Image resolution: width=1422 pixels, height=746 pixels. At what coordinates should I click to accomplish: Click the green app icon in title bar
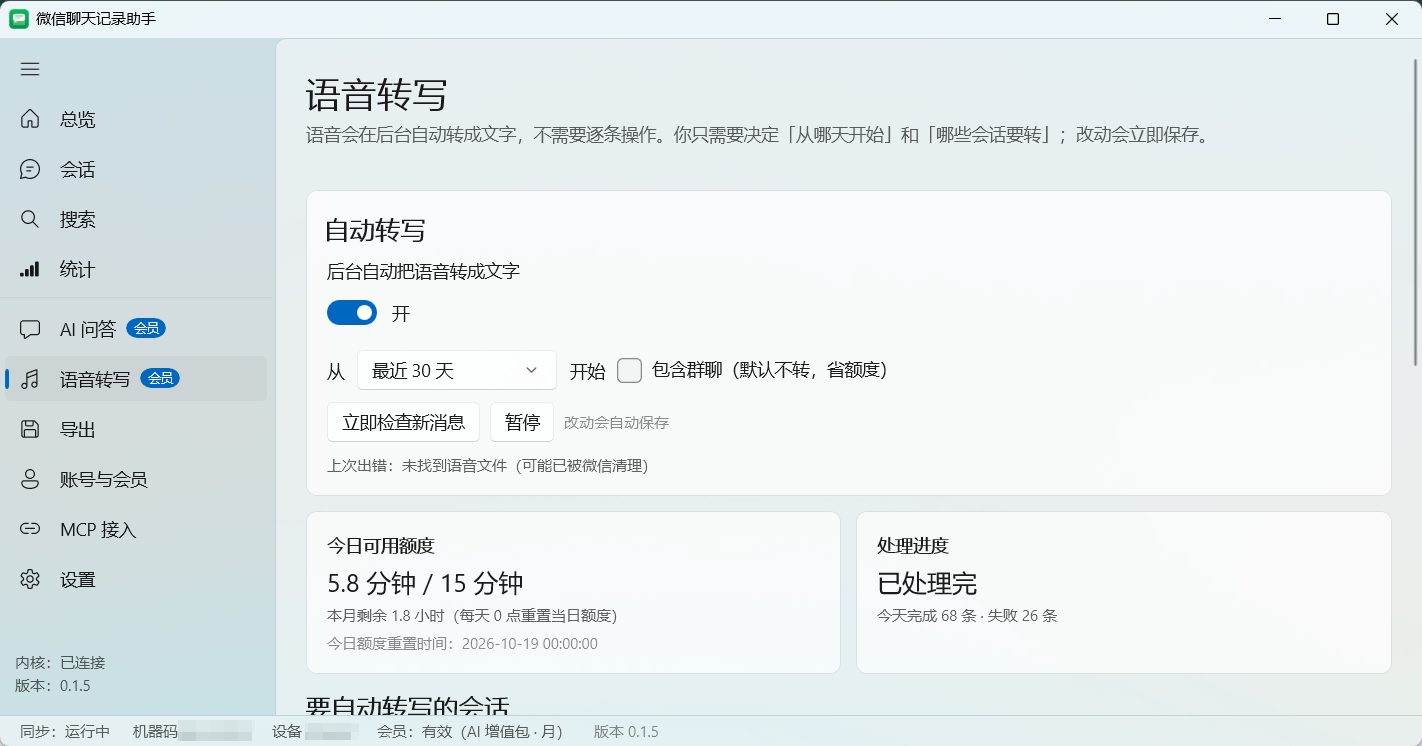click(x=19, y=19)
